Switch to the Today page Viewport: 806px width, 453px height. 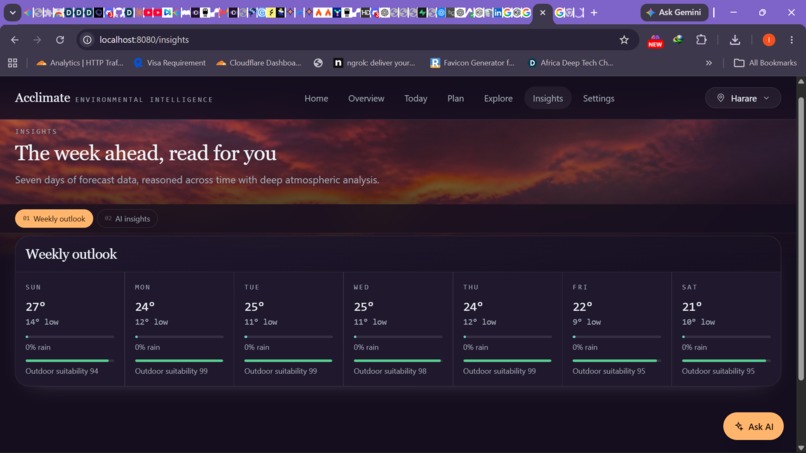(415, 98)
